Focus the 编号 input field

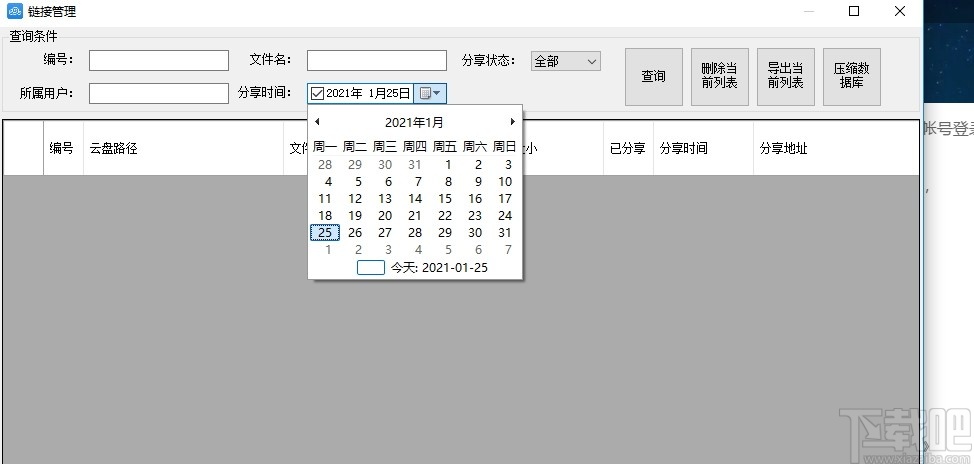coord(159,60)
